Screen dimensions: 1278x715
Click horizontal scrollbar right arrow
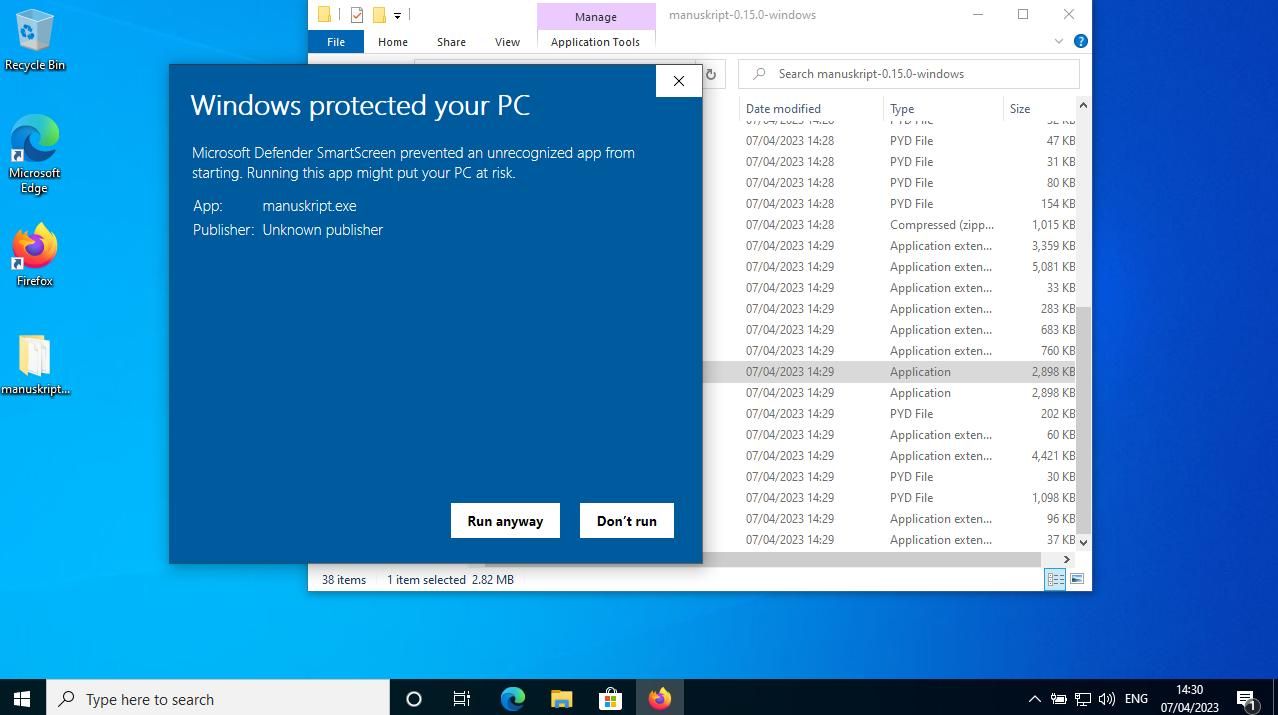pos(1067,560)
